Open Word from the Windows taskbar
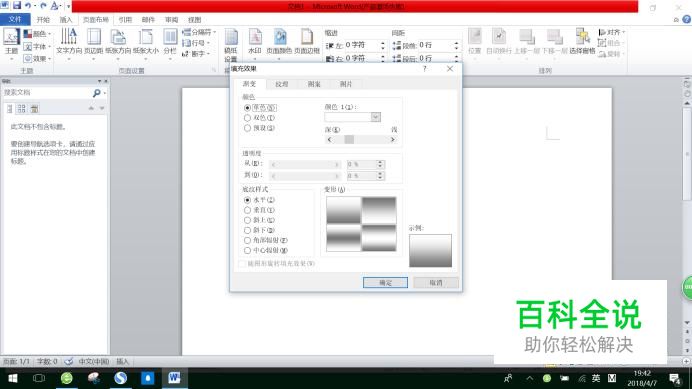 click(x=174, y=378)
